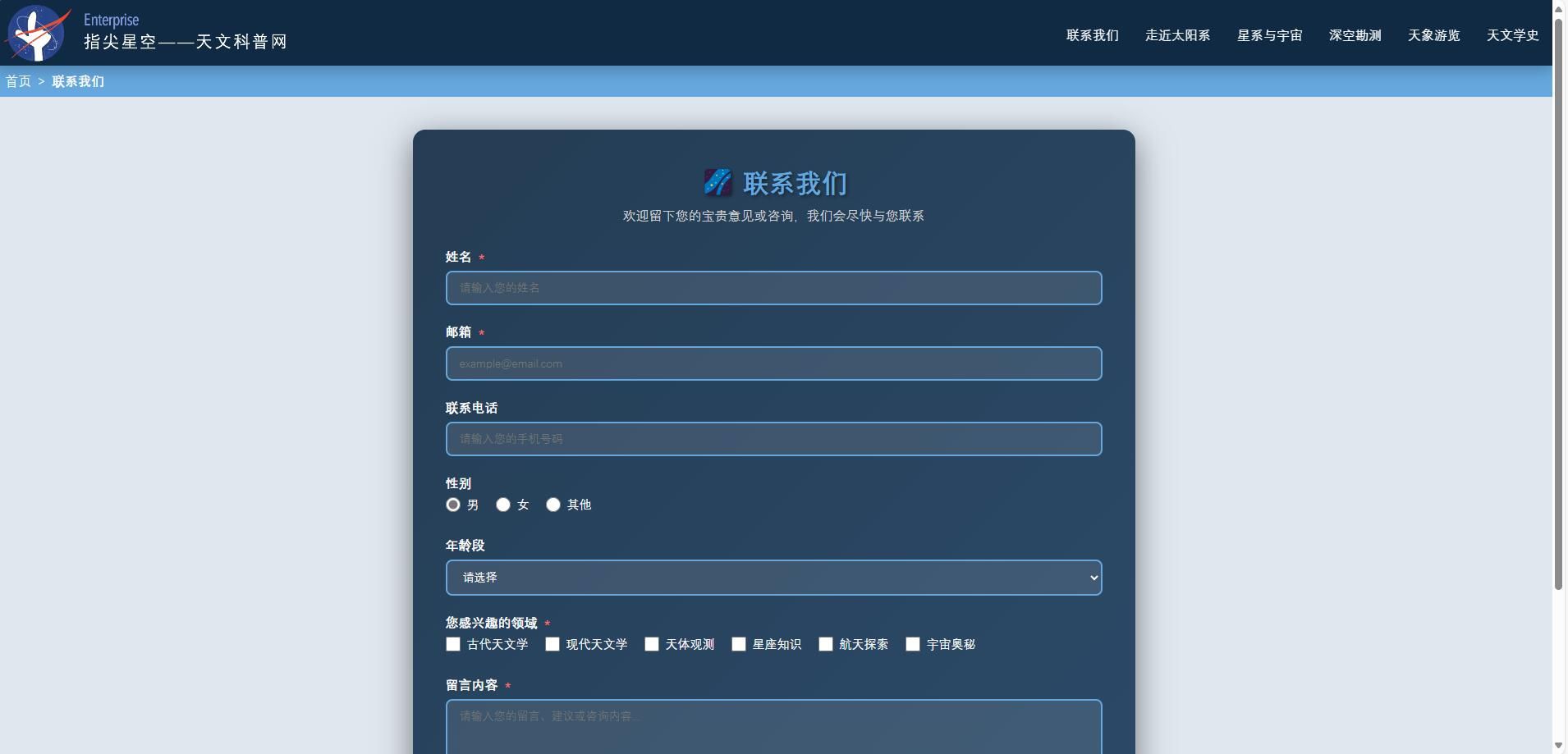Select 深空勘测 in the navigation bar
This screenshot has height=754, width=1568.
(x=1355, y=35)
